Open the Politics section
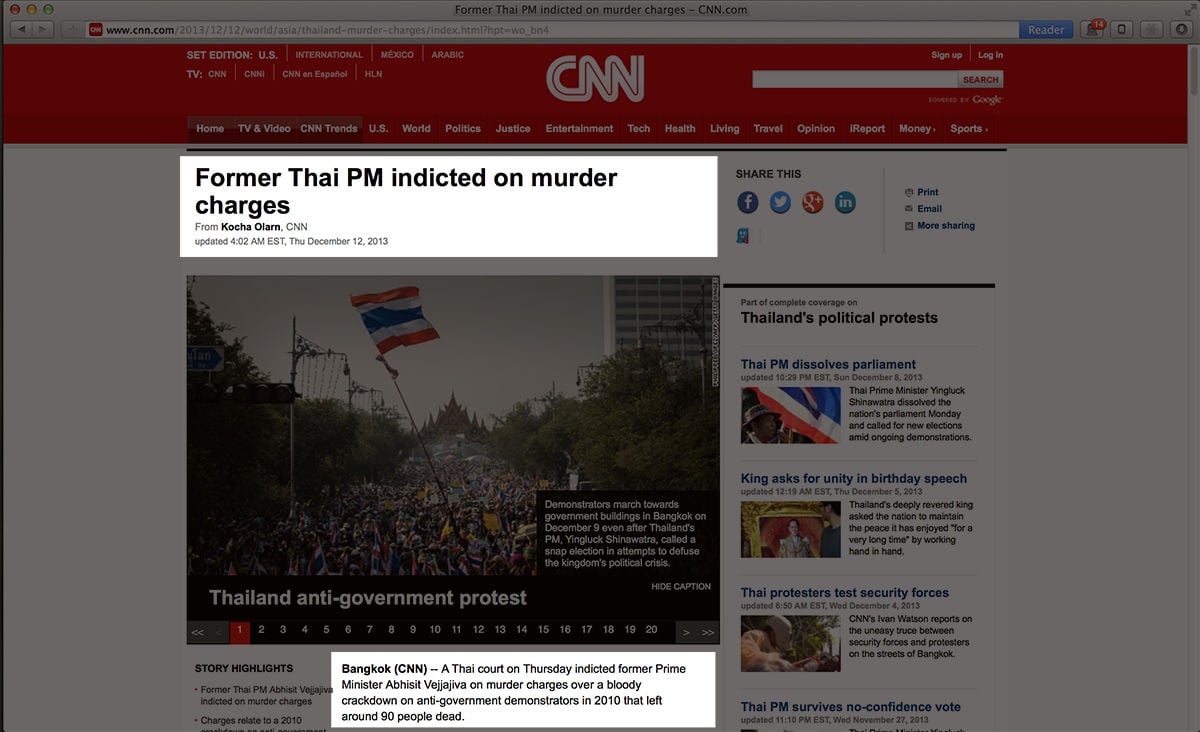This screenshot has height=732, width=1200. (x=463, y=129)
